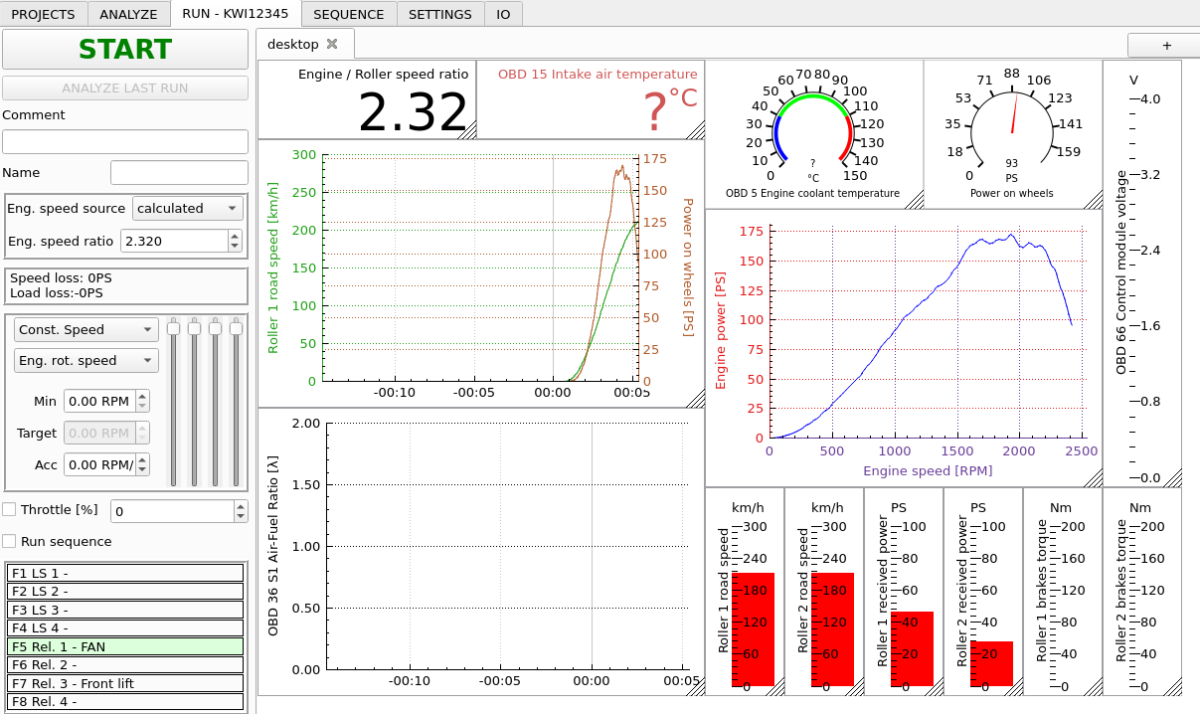Click the Target RPM stepper arrows

[143, 432]
